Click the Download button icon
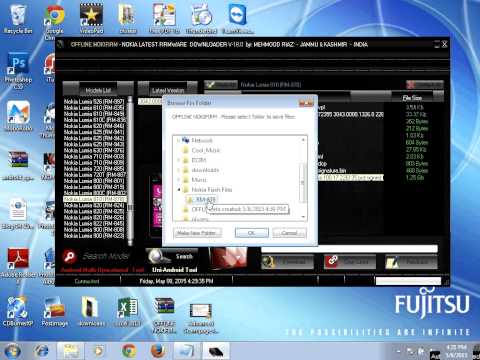 tap(269, 262)
